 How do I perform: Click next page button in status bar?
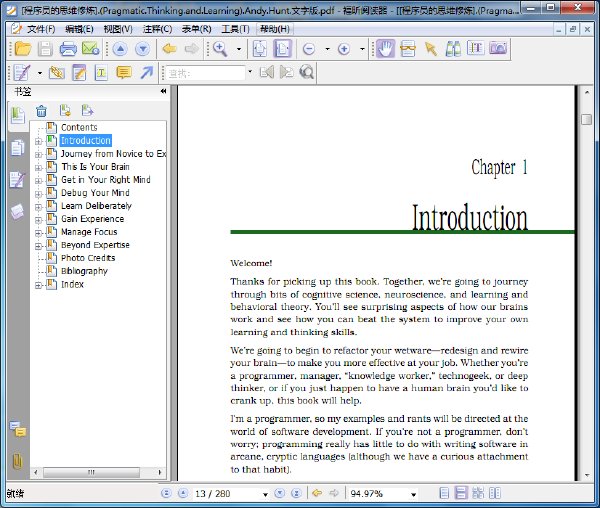click(x=280, y=493)
